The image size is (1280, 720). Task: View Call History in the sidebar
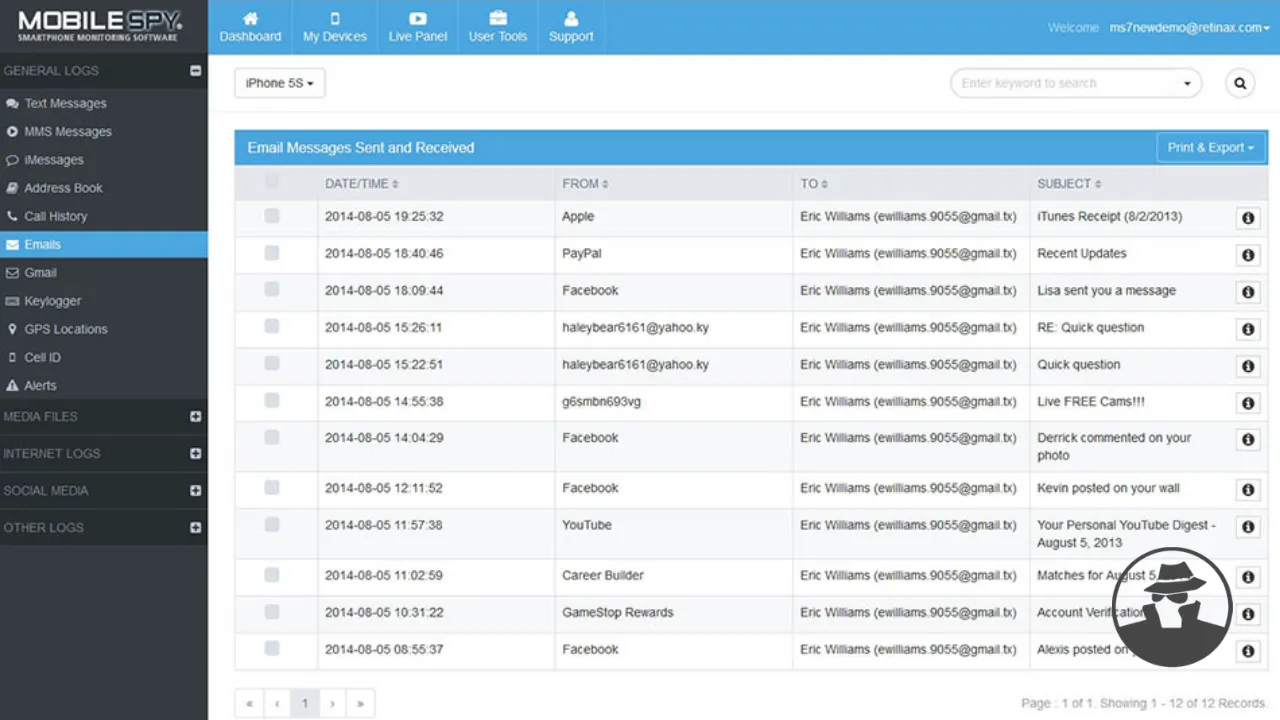[104, 216]
